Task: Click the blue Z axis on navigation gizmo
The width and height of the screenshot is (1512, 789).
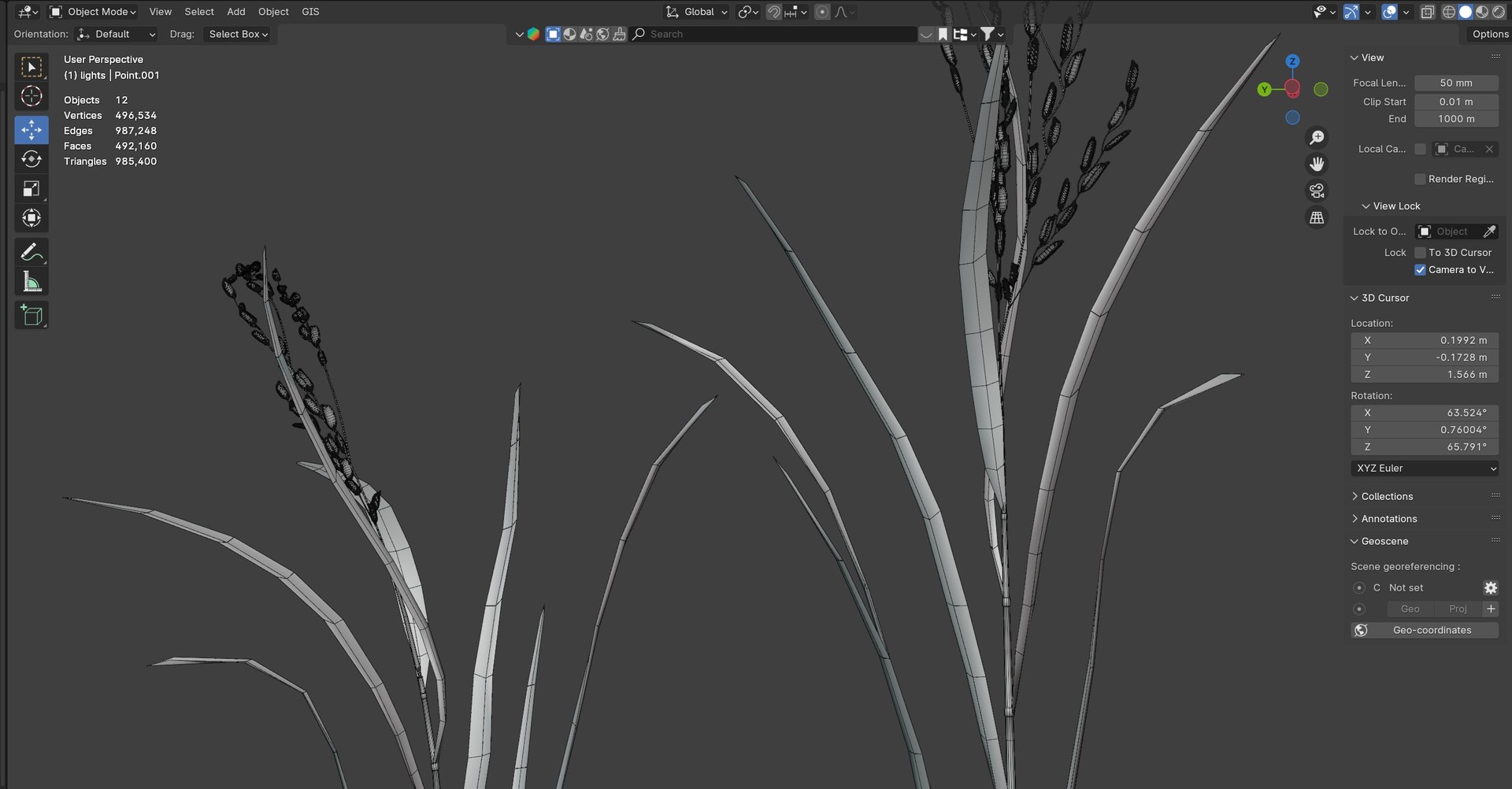Action: click(1292, 61)
